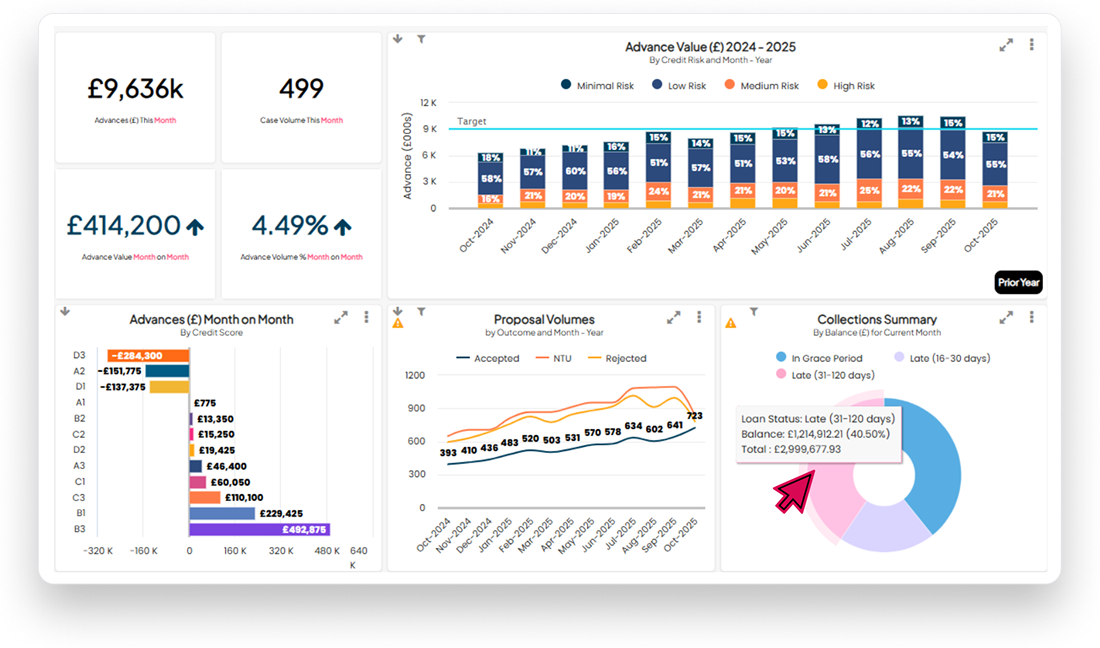Click the purple B3 bar for £492,875
Screen dimensions: 1100x648
pyautogui.click(x=259, y=530)
